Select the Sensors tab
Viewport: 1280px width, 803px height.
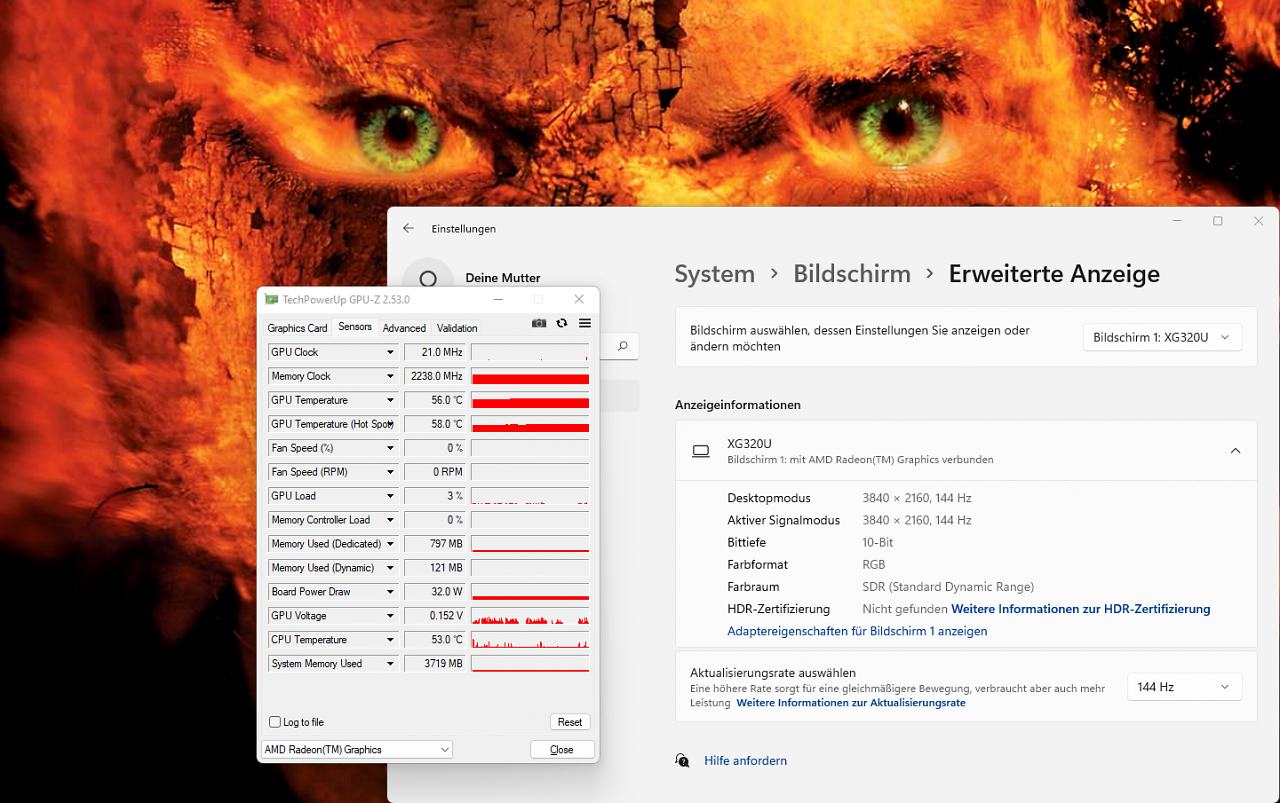pyautogui.click(x=355, y=327)
